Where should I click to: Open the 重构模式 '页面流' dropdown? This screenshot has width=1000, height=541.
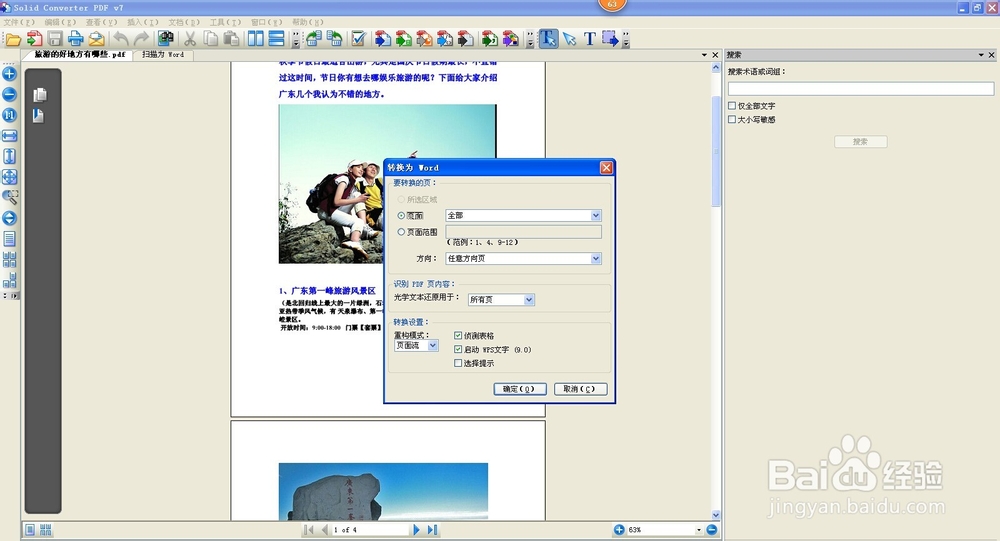tap(432, 345)
